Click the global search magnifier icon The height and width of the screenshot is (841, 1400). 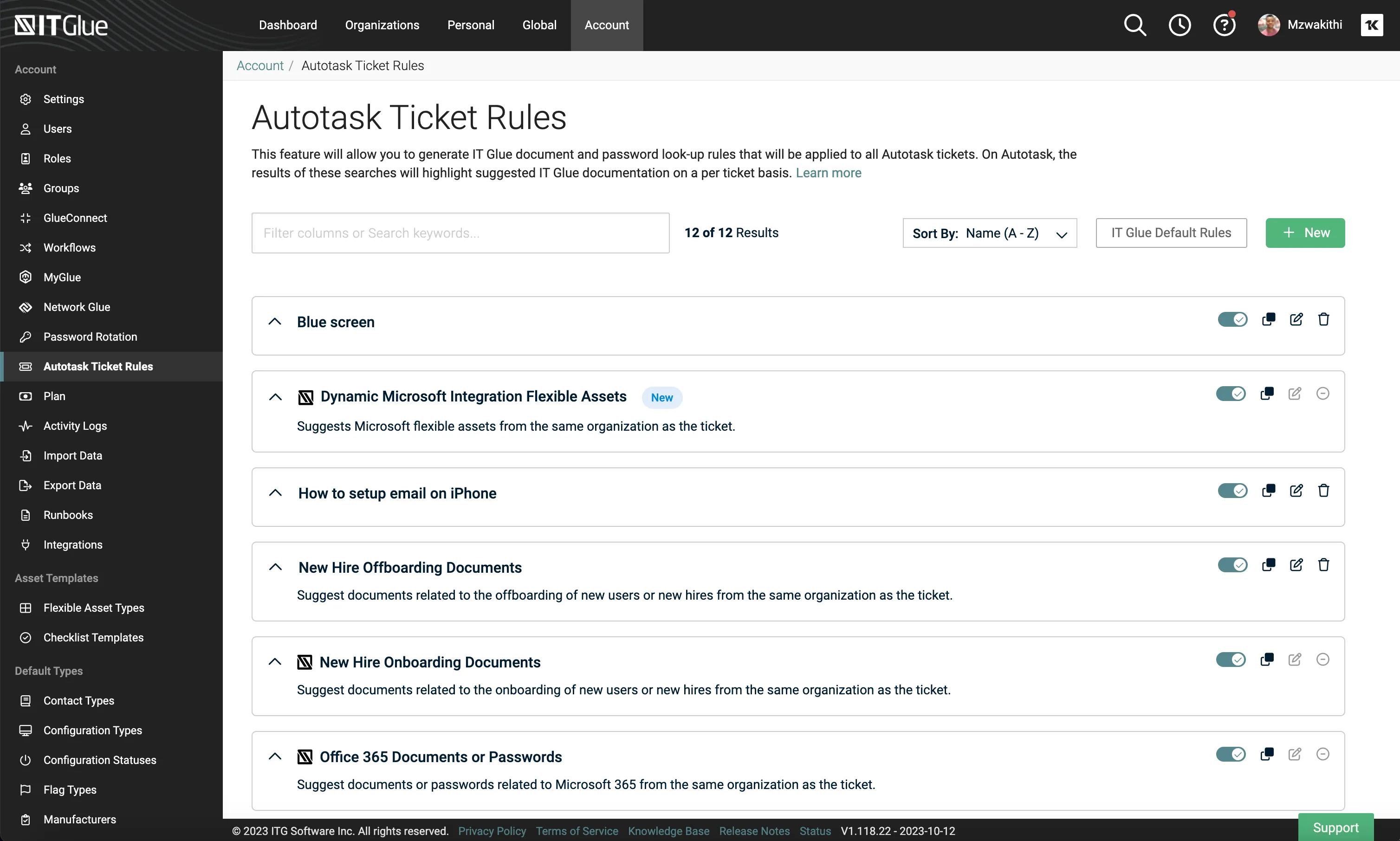[x=1135, y=25]
